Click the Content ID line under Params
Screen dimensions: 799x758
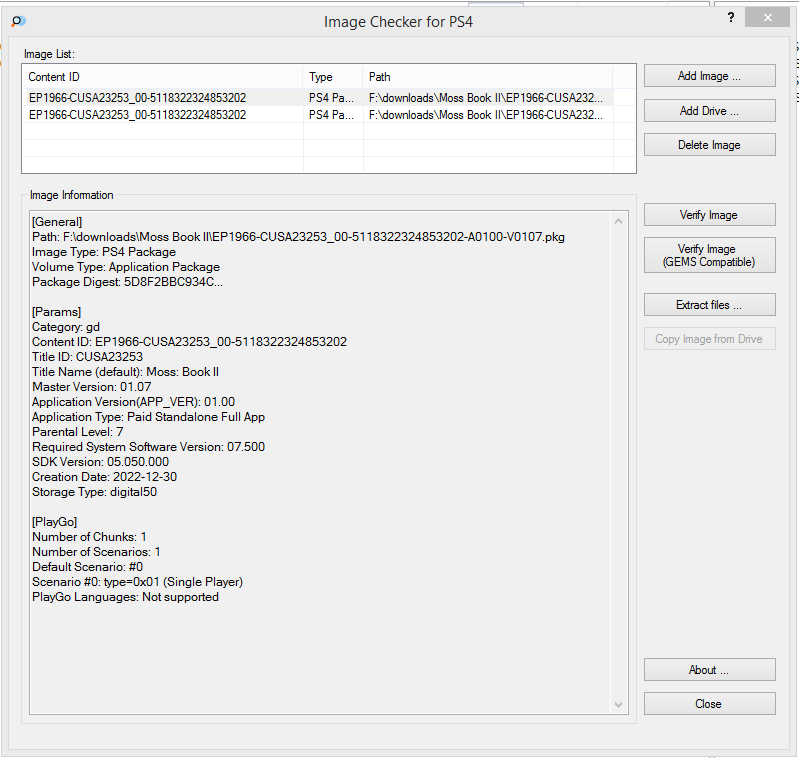[x=189, y=342]
